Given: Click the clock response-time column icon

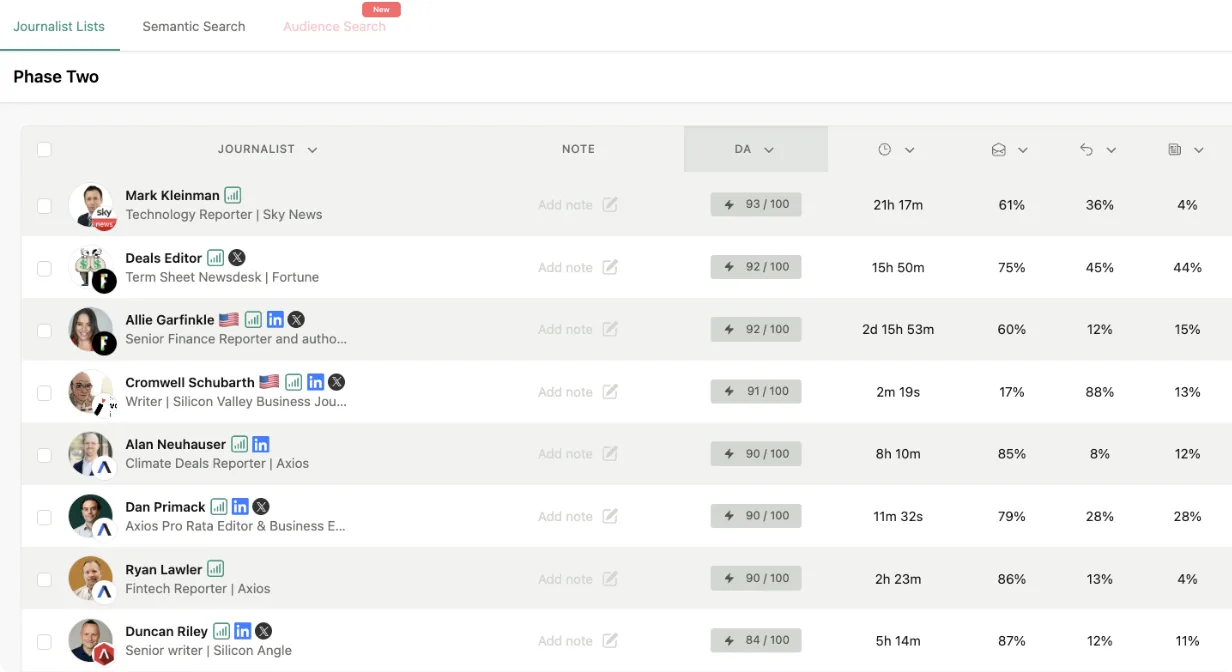Looking at the screenshot, I should (884, 149).
